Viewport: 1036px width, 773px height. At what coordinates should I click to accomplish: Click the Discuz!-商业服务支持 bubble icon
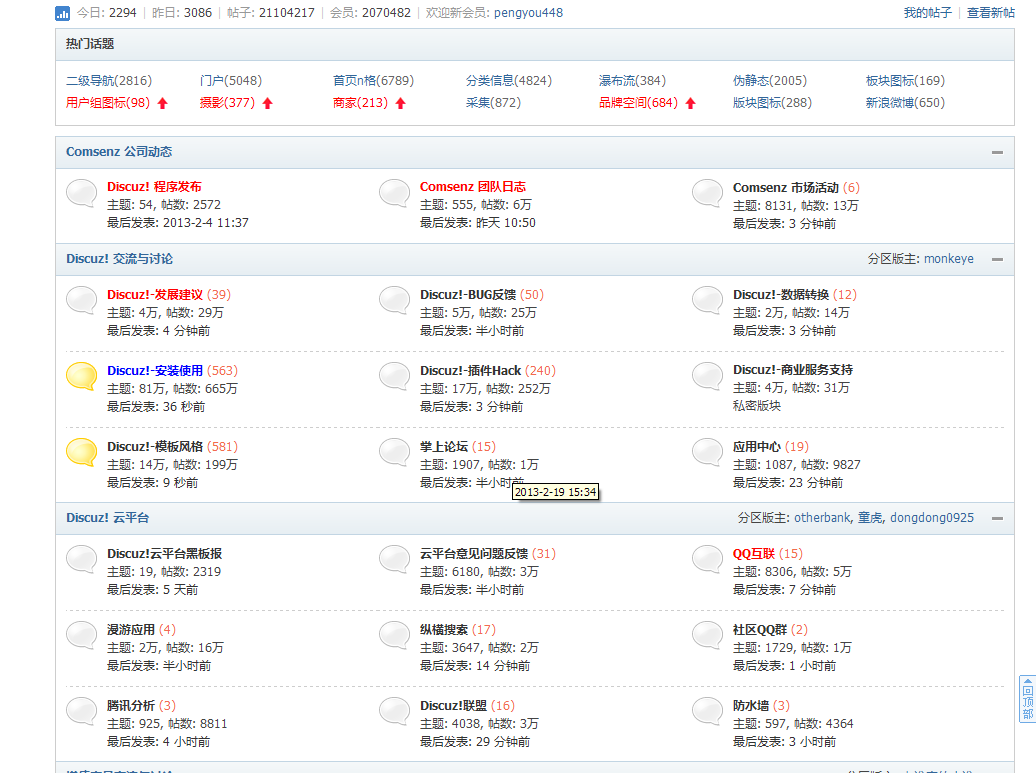pos(708,376)
